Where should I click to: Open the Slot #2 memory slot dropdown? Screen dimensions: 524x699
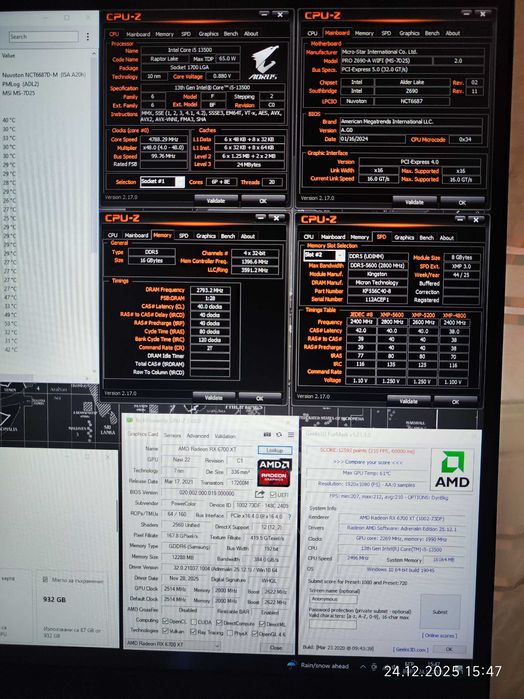(324, 255)
